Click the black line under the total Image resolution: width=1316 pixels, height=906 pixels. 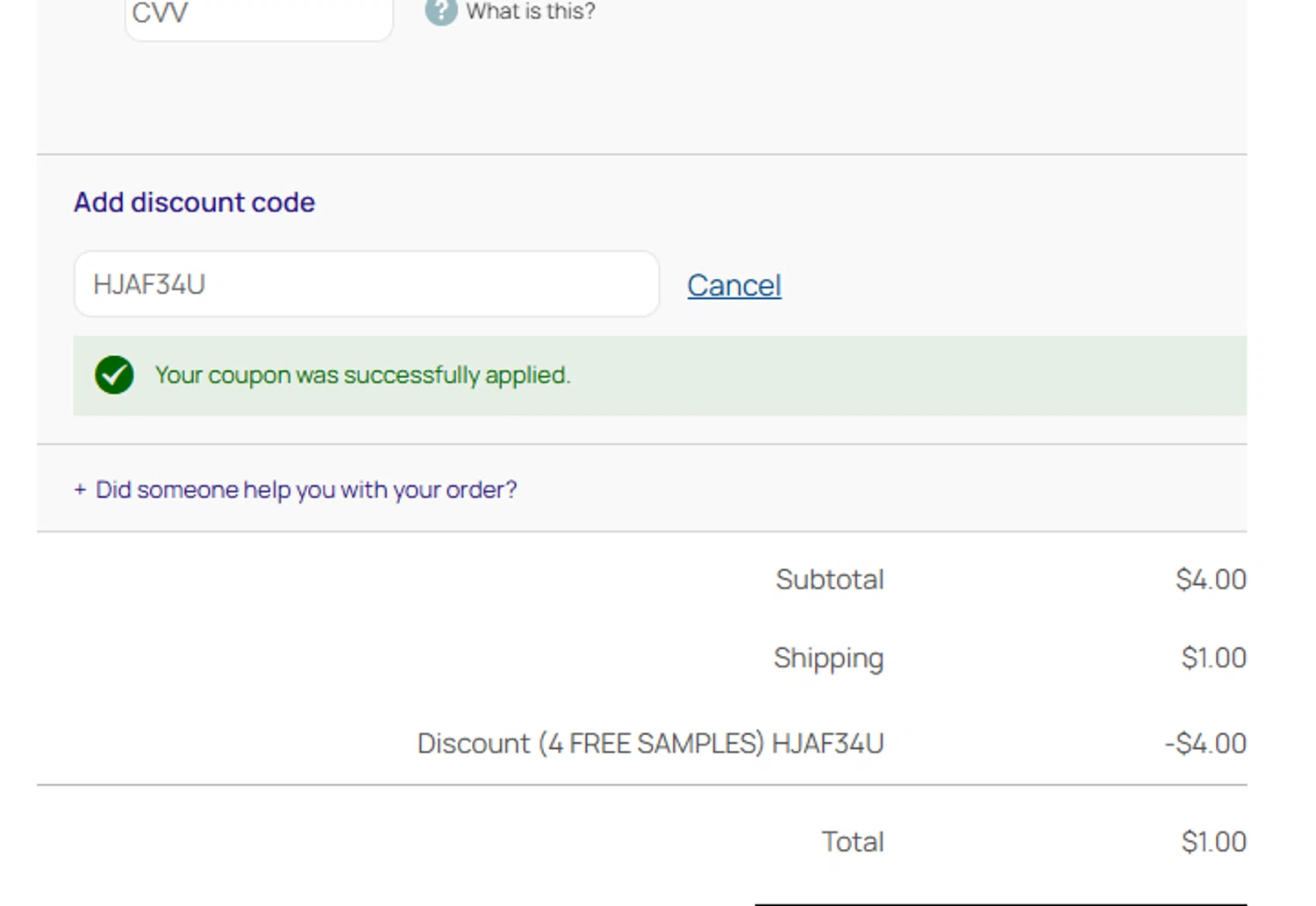point(1000,903)
